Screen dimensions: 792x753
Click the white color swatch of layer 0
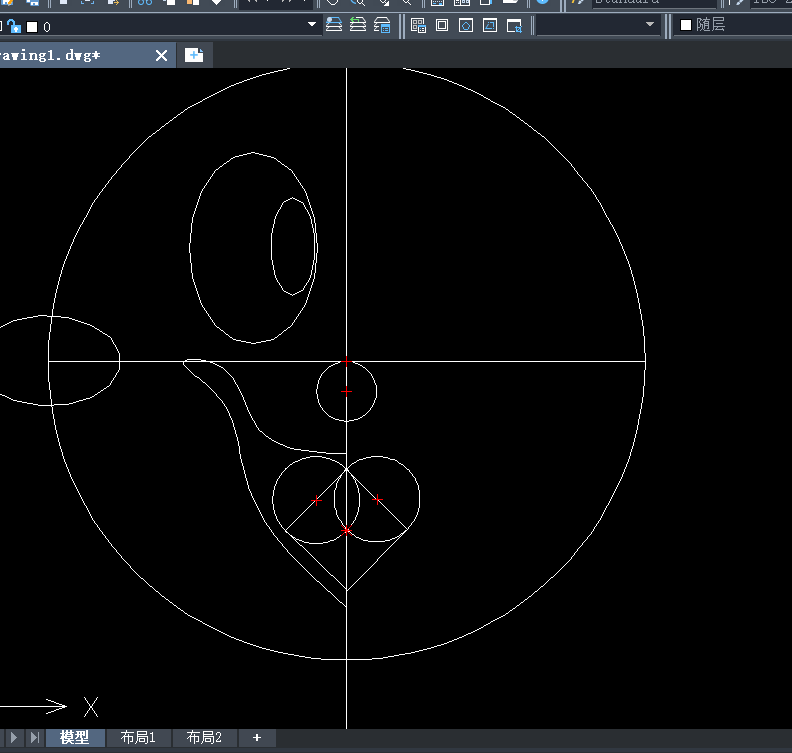coord(32,27)
